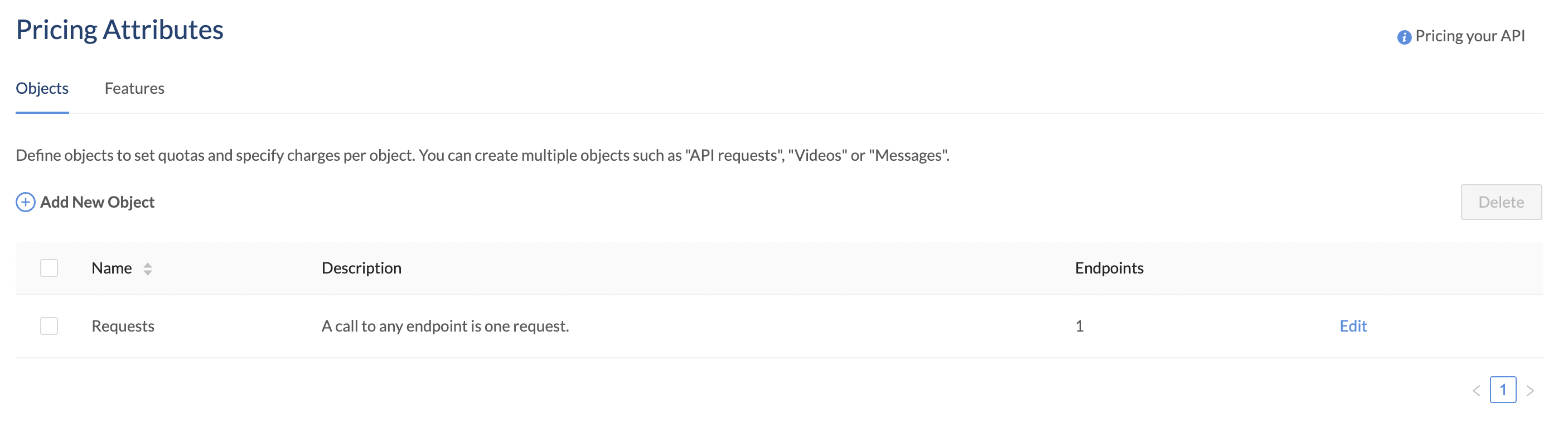Switch to the Features tab
The image size is (1568, 422).
[x=134, y=88]
